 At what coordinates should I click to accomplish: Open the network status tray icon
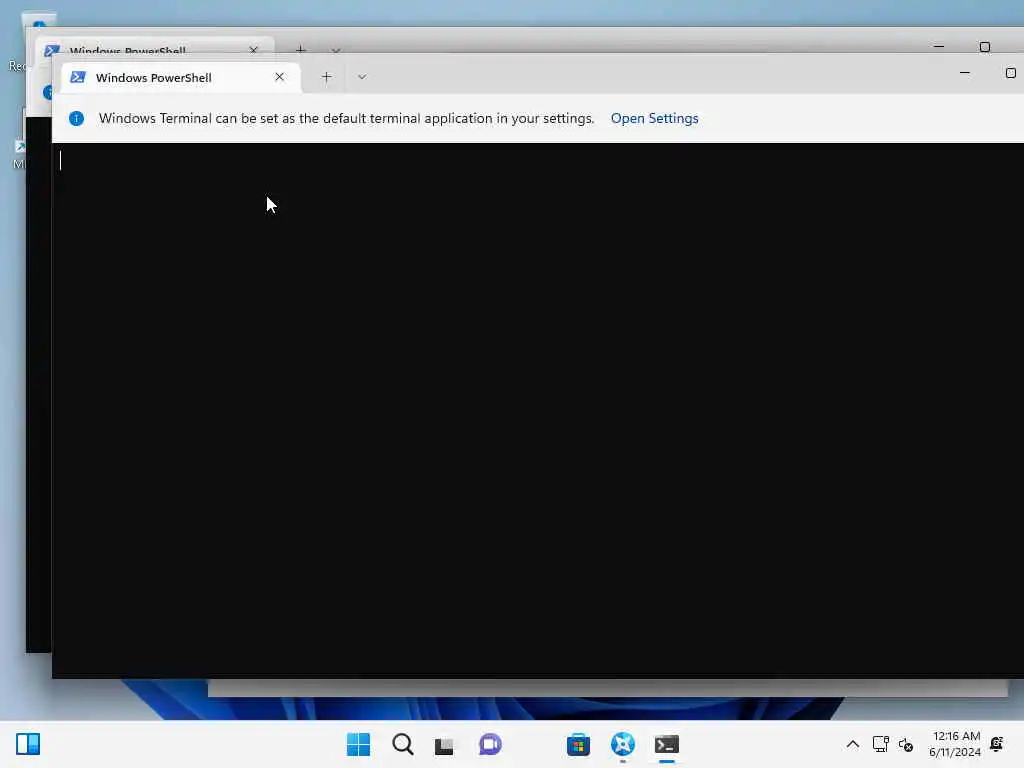[880, 744]
